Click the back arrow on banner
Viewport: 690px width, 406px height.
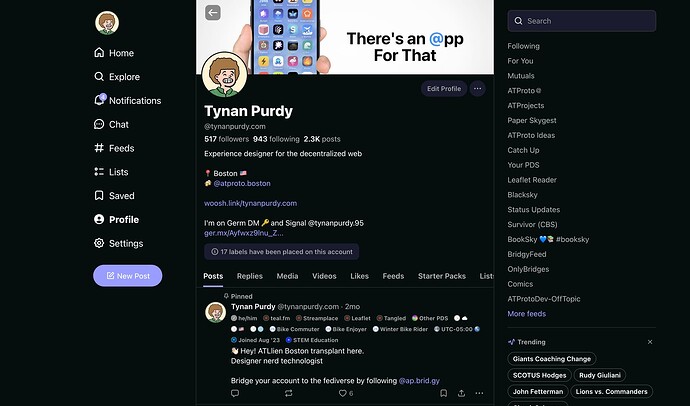tap(213, 12)
